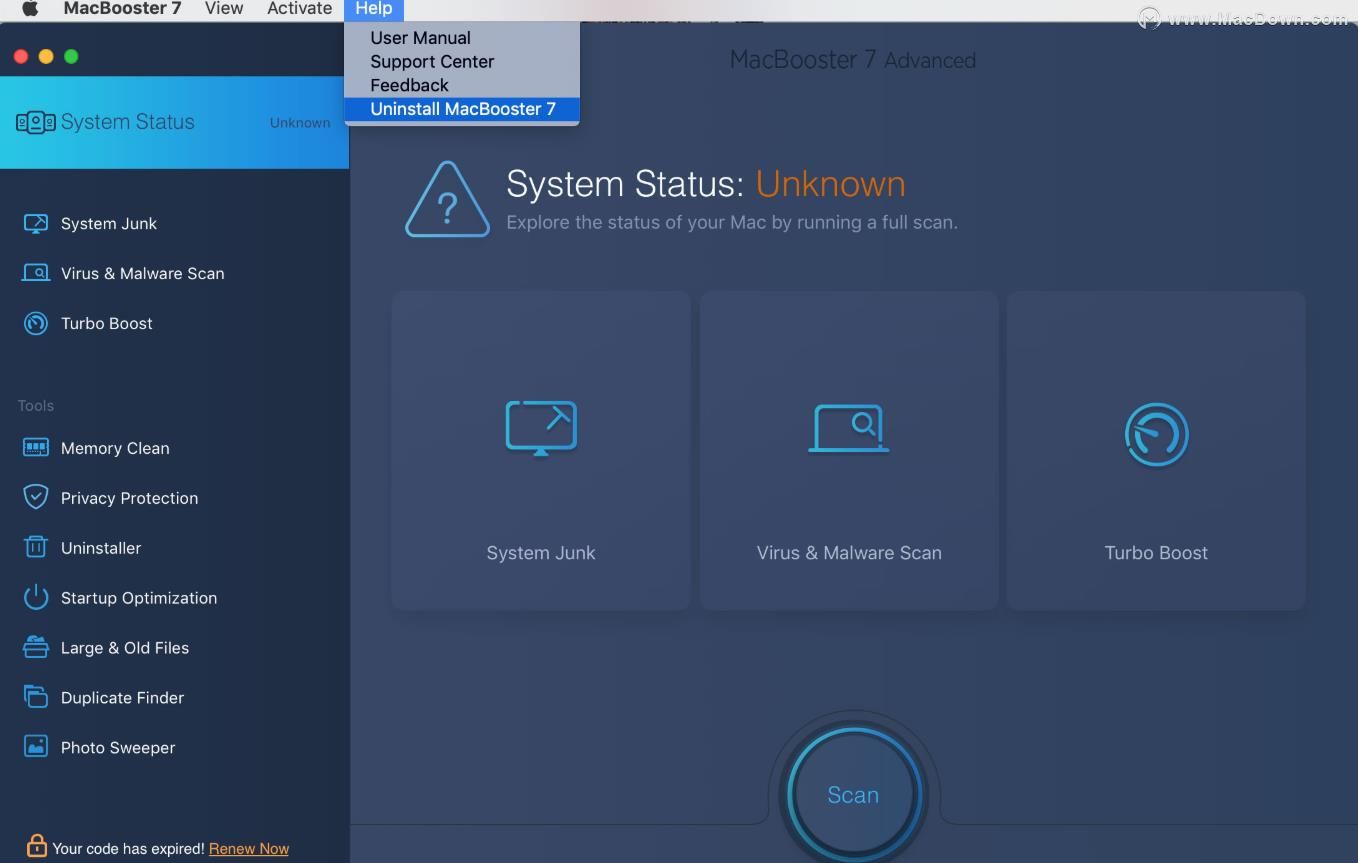Close the open Help menu
The width and height of the screenshot is (1358, 863).
[x=374, y=9]
